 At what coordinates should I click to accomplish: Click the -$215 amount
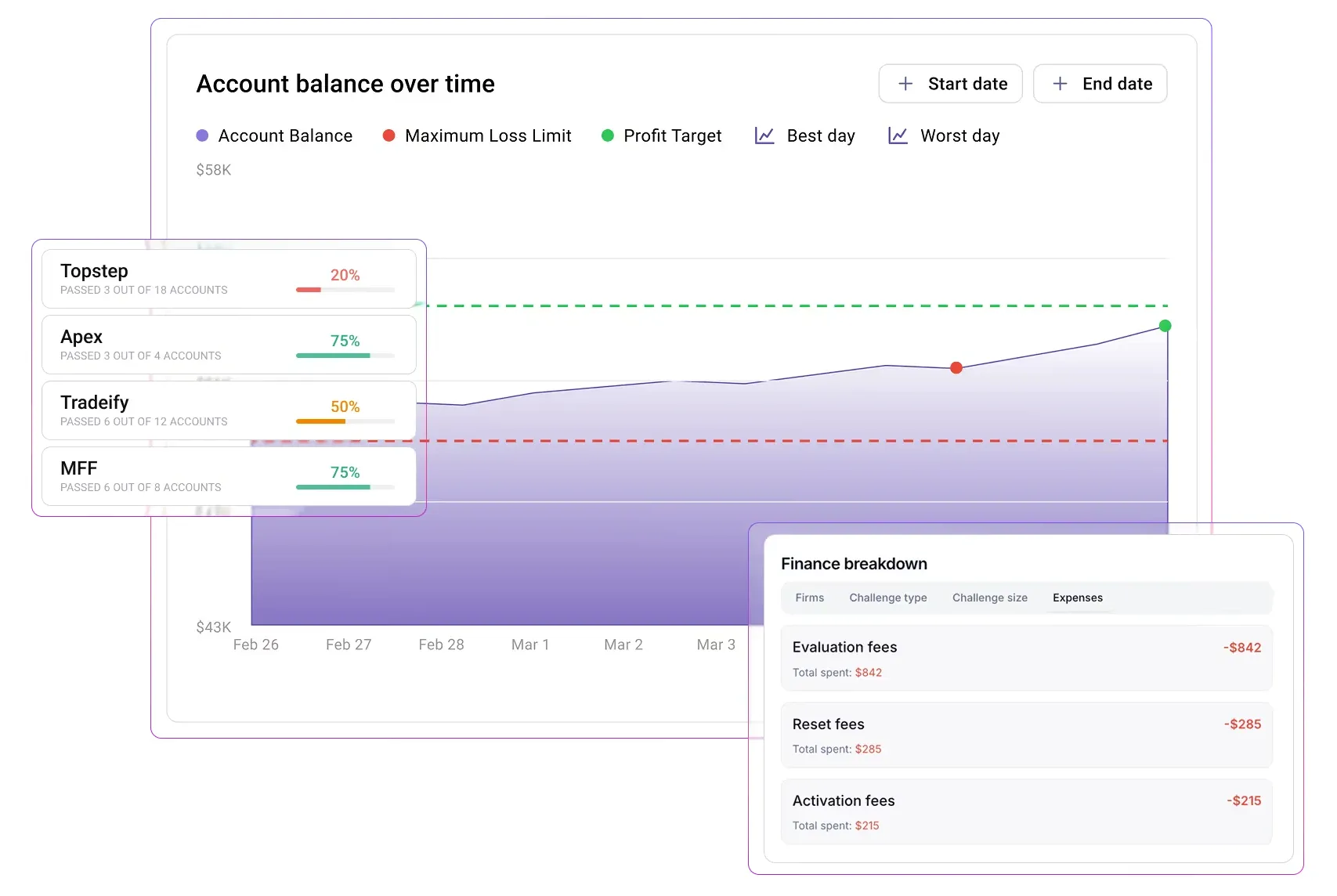1244,800
